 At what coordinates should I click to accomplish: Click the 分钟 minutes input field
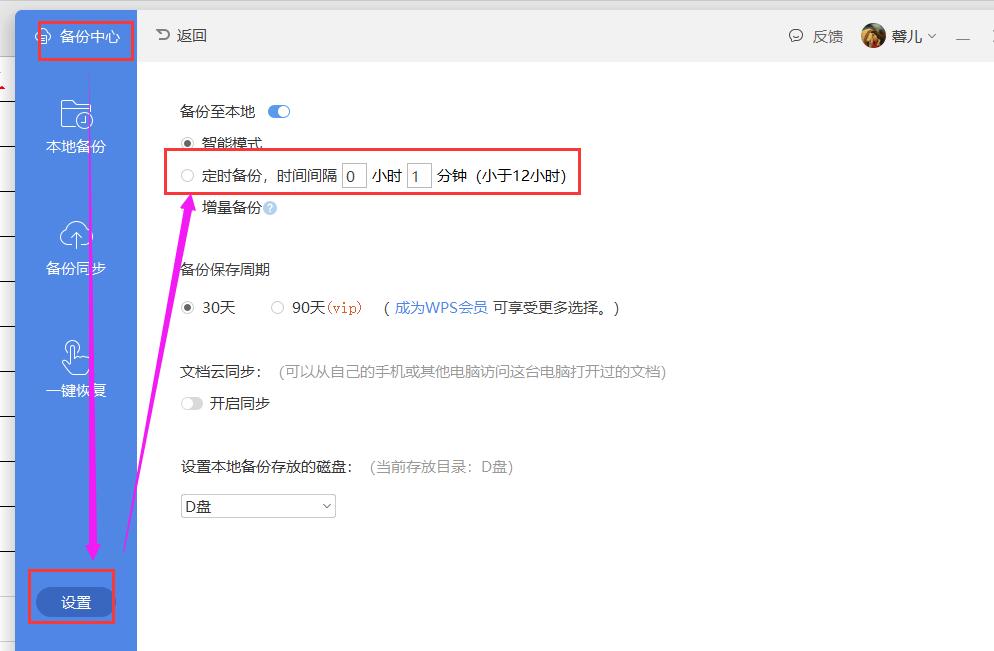tap(419, 174)
